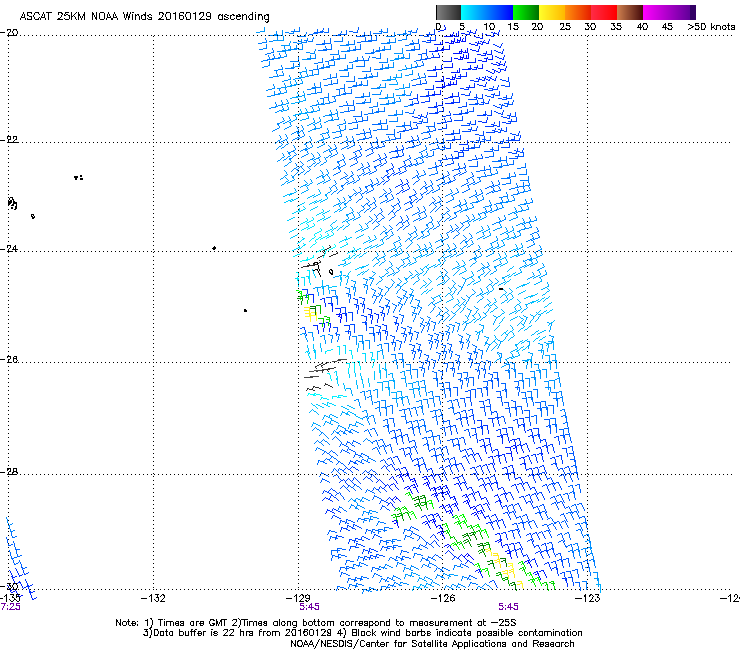Click the gray 0-5 knots legend swatch
740x650 pixels.
(x=448, y=12)
